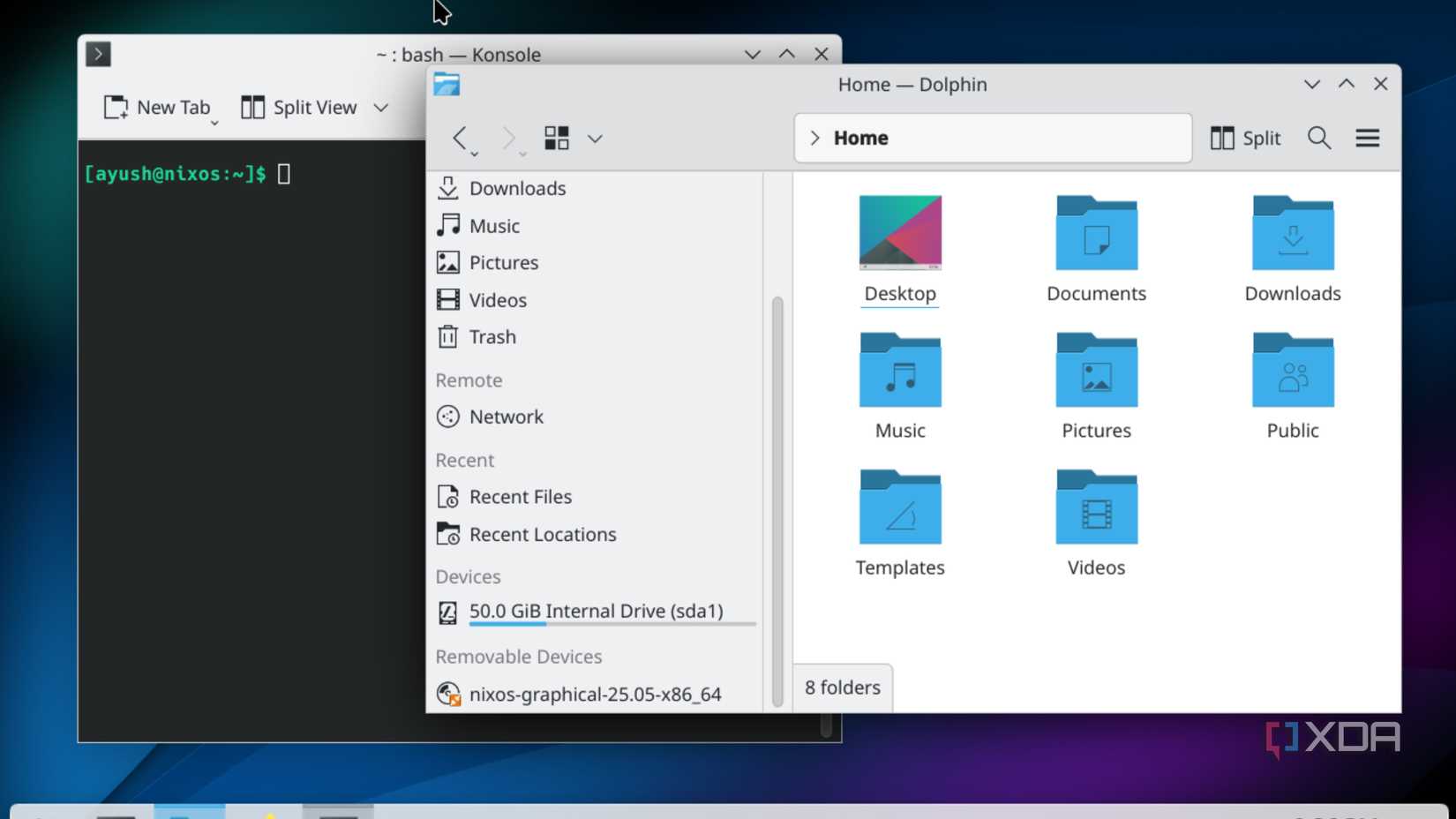Open Trash from the sidebar
This screenshot has height=819, width=1456.
tap(596, 337)
